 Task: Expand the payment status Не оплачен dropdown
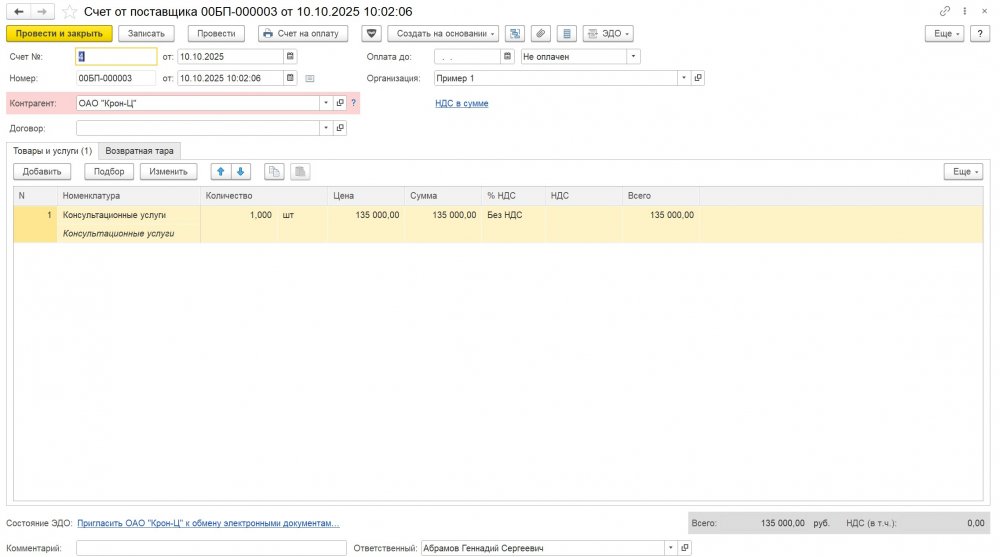(633, 57)
